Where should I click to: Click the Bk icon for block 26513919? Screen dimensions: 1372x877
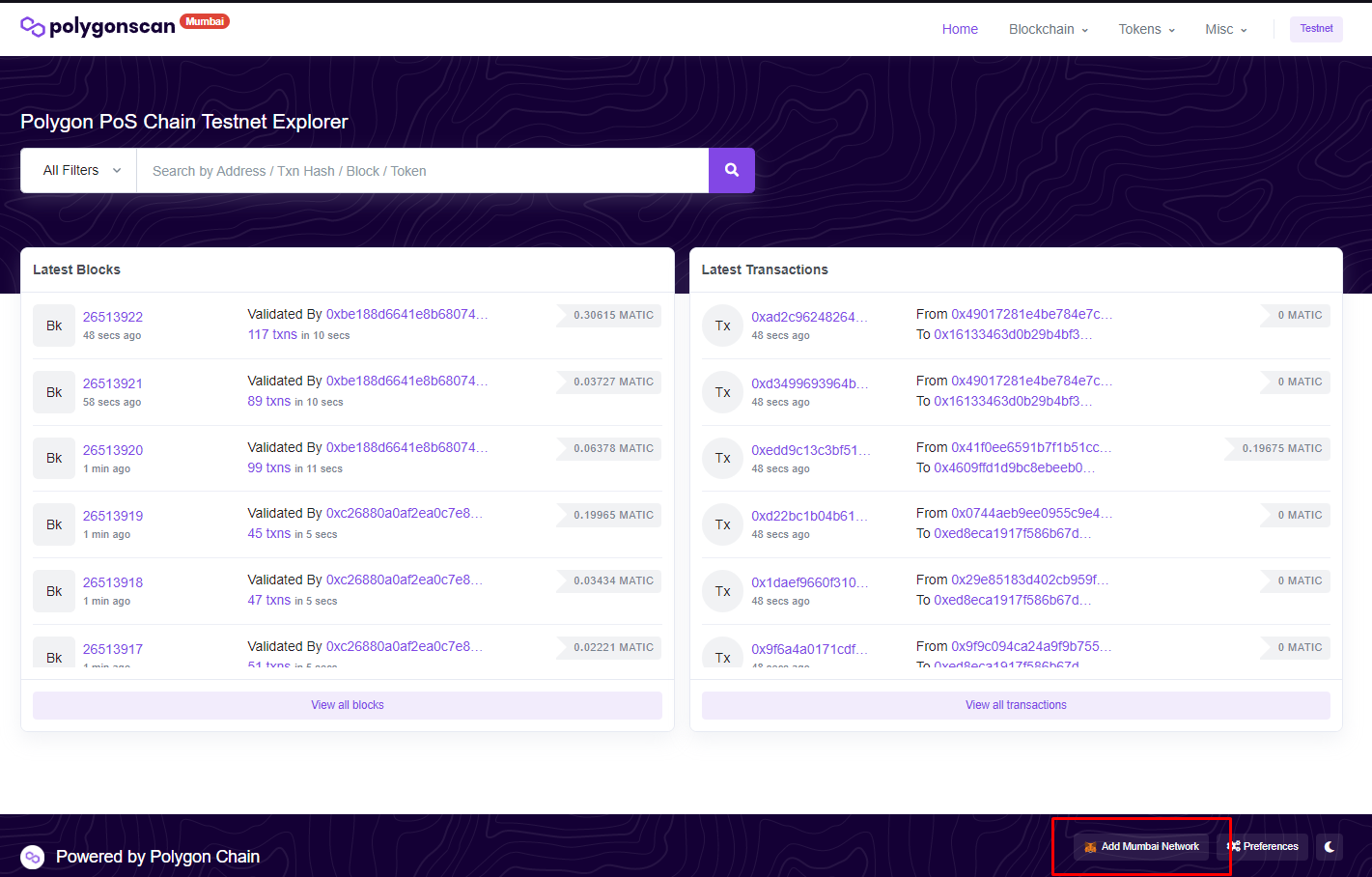[x=54, y=524]
